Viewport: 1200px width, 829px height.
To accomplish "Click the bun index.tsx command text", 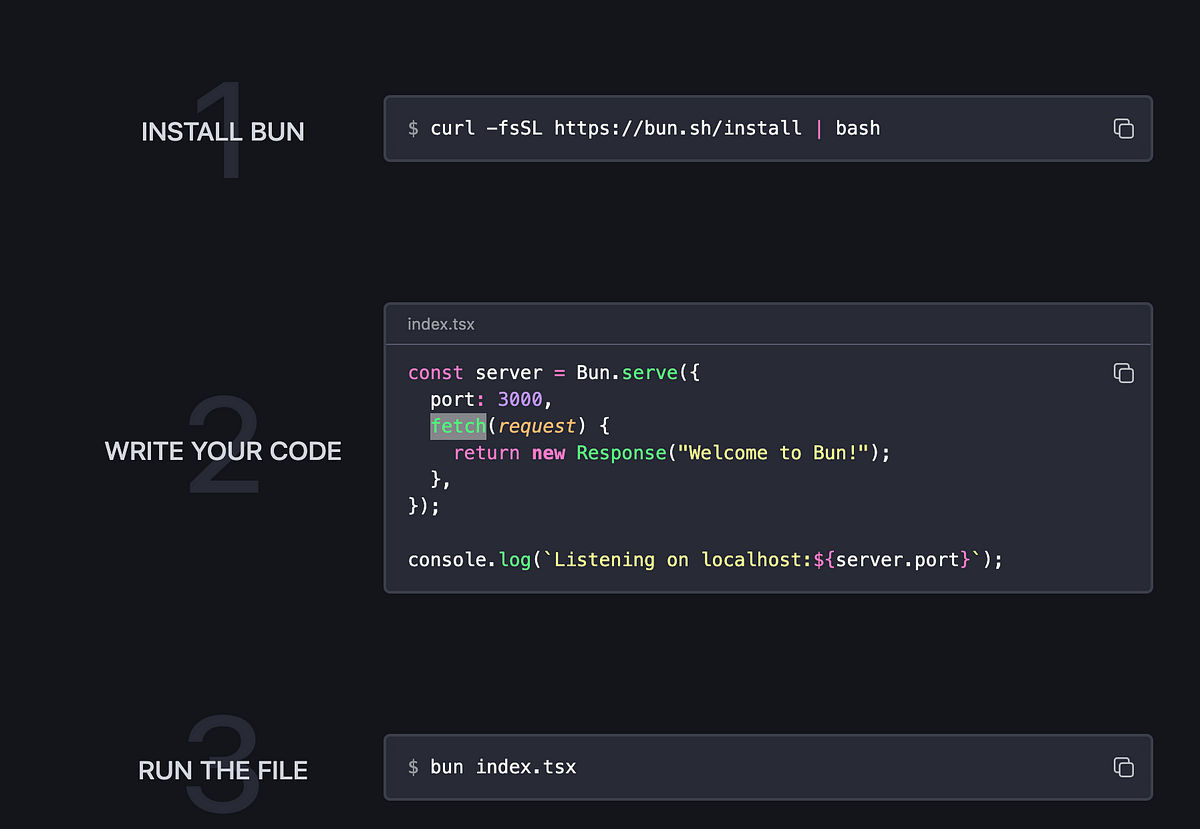I will pos(503,767).
